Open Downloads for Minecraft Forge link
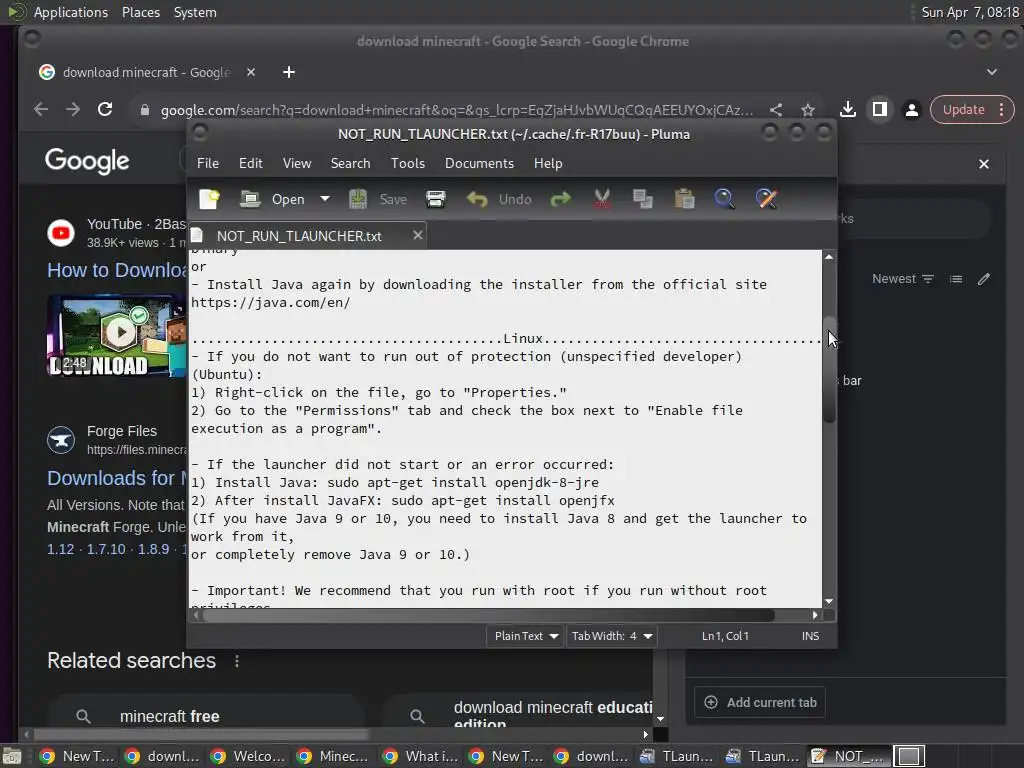The width and height of the screenshot is (1024, 768). coord(117,478)
